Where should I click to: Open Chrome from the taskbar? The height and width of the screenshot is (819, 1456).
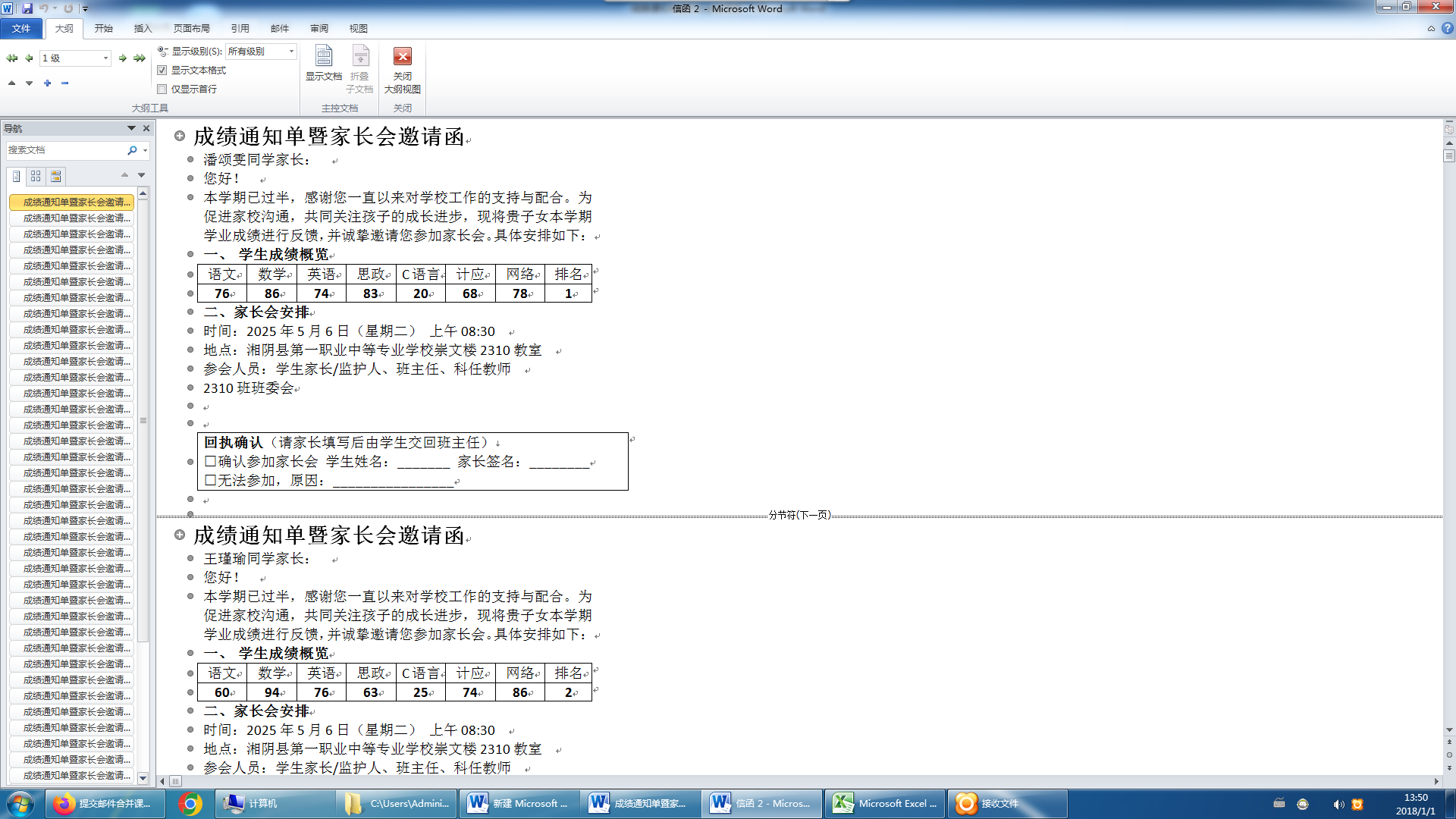pos(190,803)
